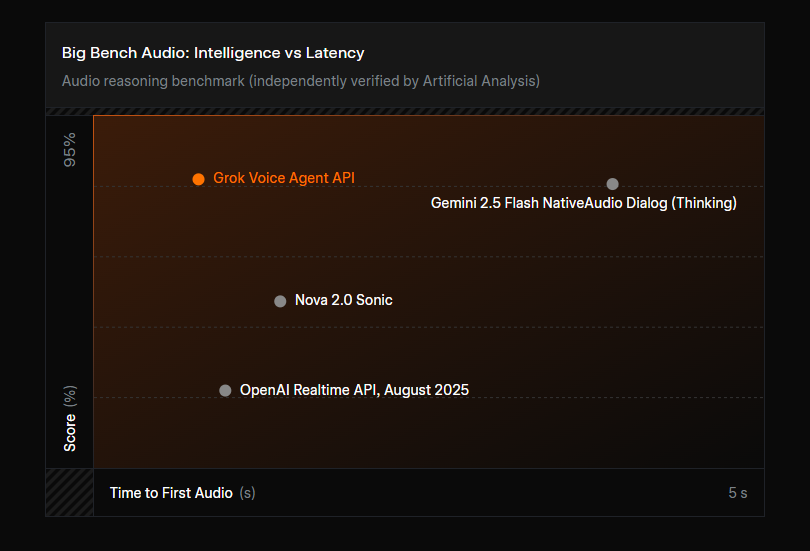Click the Grok Voice Agent API label

(284, 178)
